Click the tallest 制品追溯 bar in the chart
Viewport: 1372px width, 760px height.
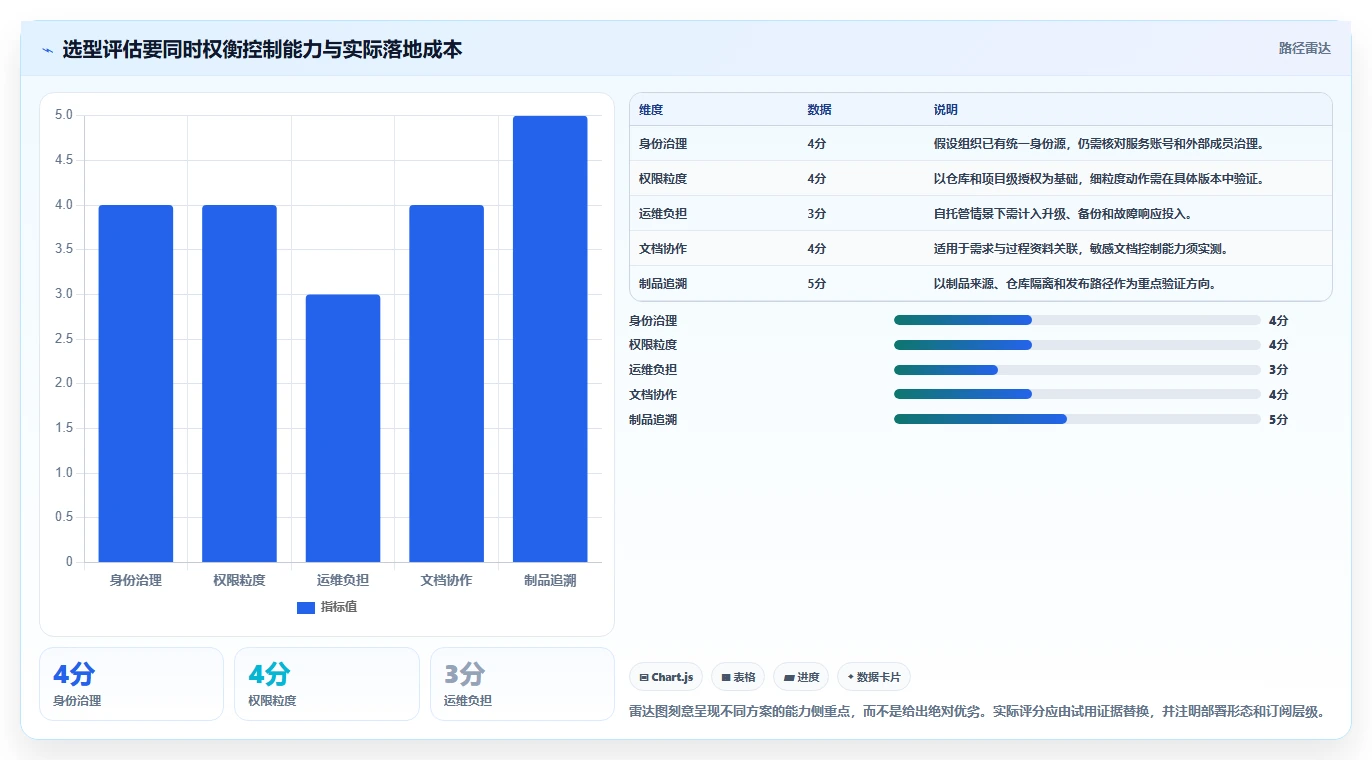(550, 339)
